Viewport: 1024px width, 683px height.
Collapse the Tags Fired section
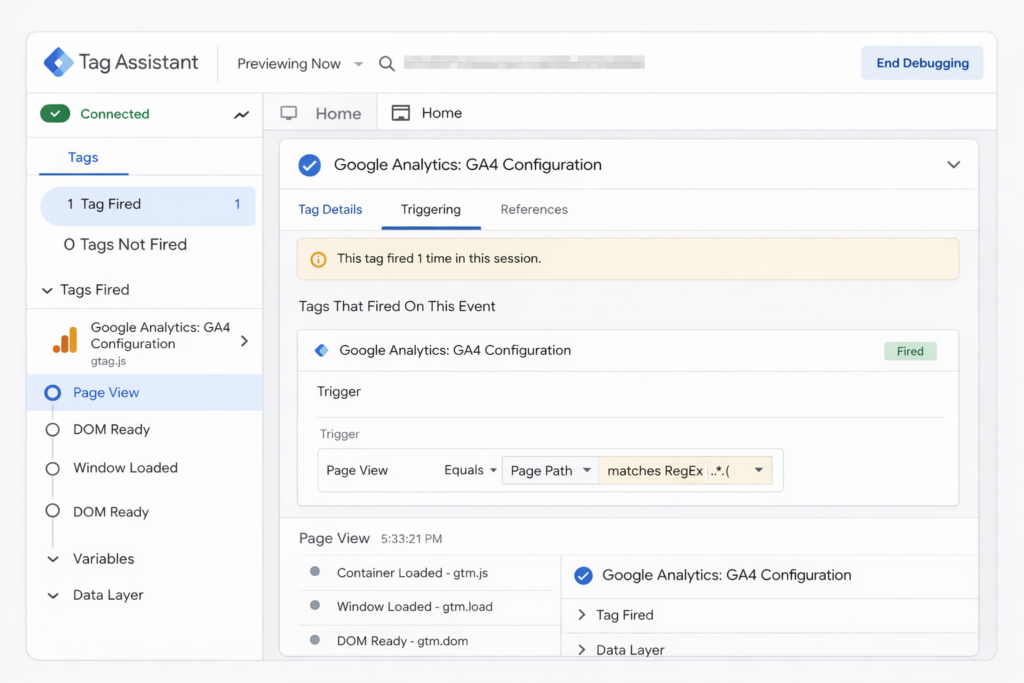(47, 290)
